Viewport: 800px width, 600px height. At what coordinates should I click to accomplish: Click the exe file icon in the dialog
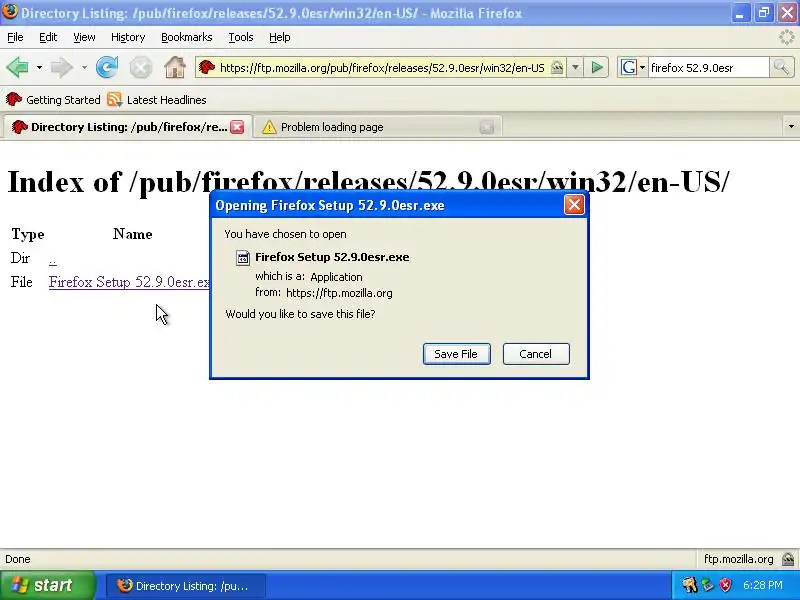click(243, 258)
